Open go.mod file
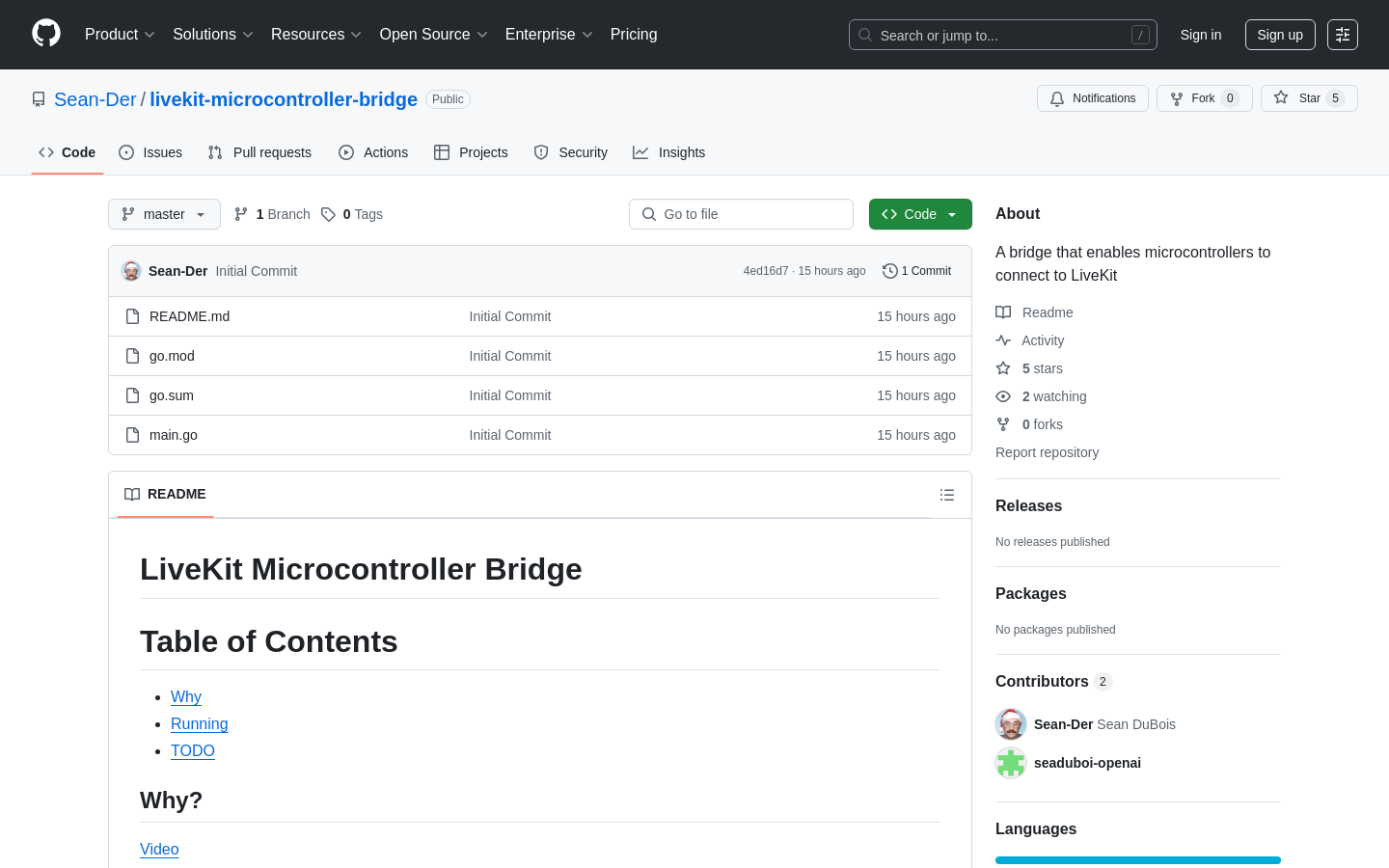 click(172, 356)
